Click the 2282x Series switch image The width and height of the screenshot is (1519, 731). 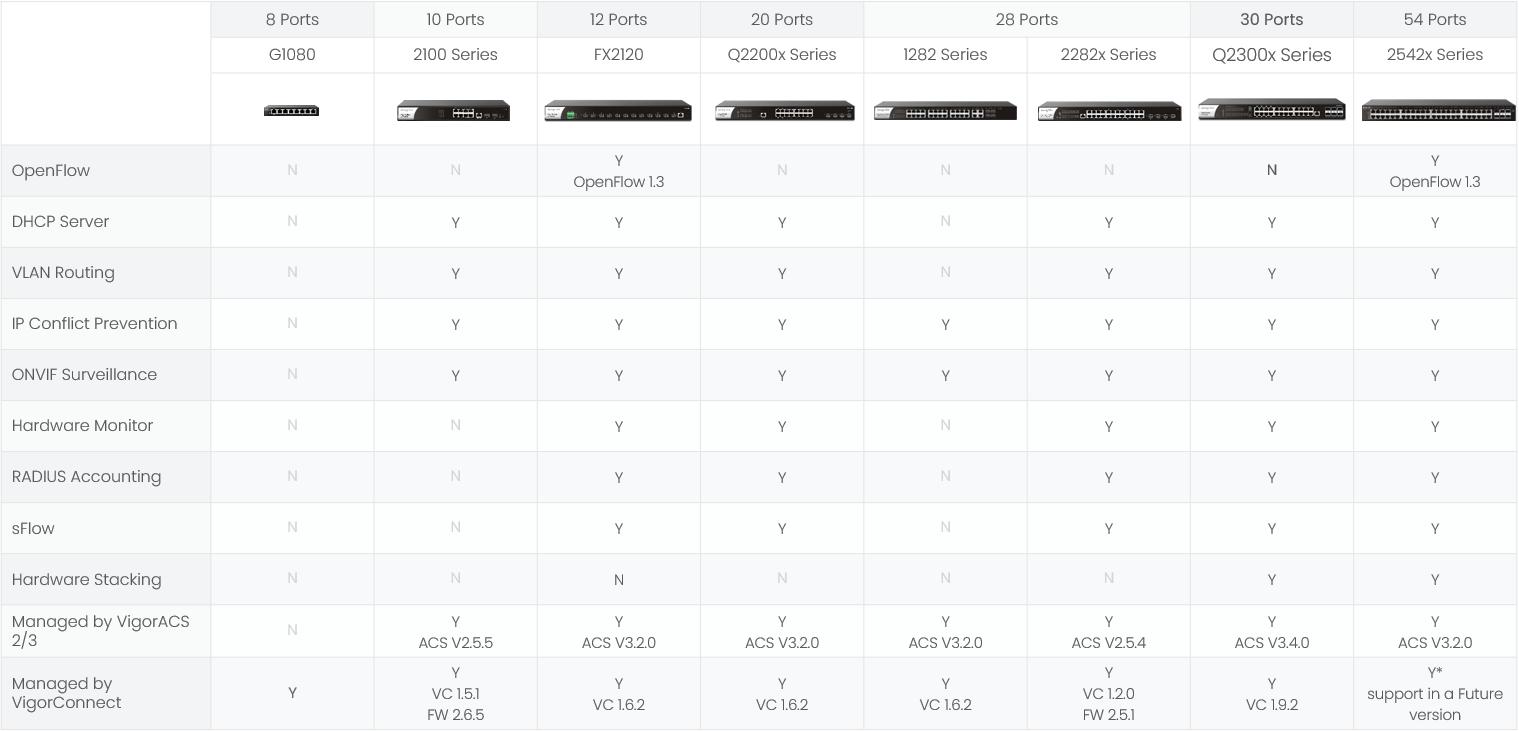(x=1108, y=112)
